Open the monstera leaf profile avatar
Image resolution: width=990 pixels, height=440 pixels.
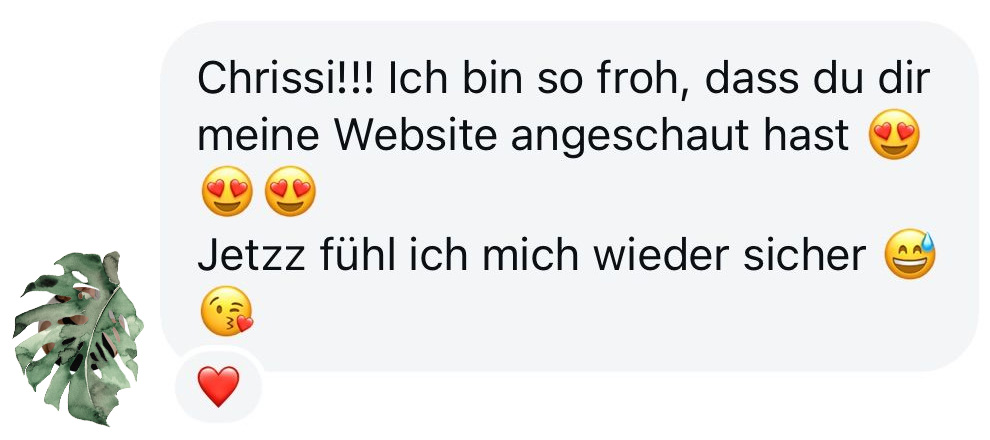(x=78, y=338)
